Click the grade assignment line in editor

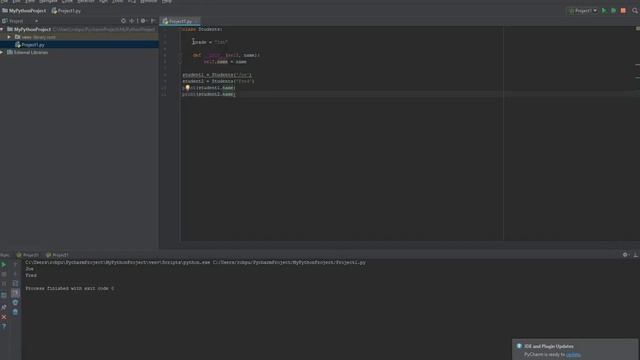point(210,42)
